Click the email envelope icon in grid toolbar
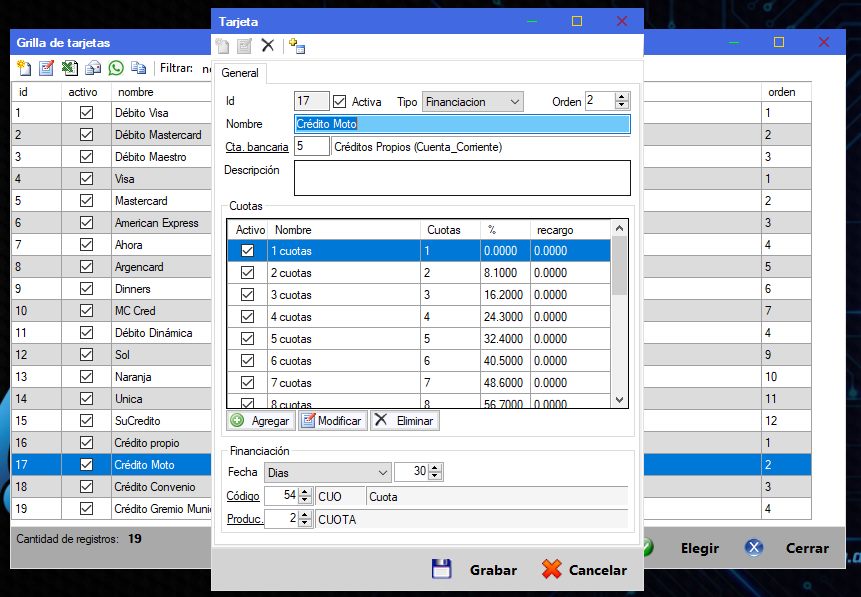 tap(93, 68)
